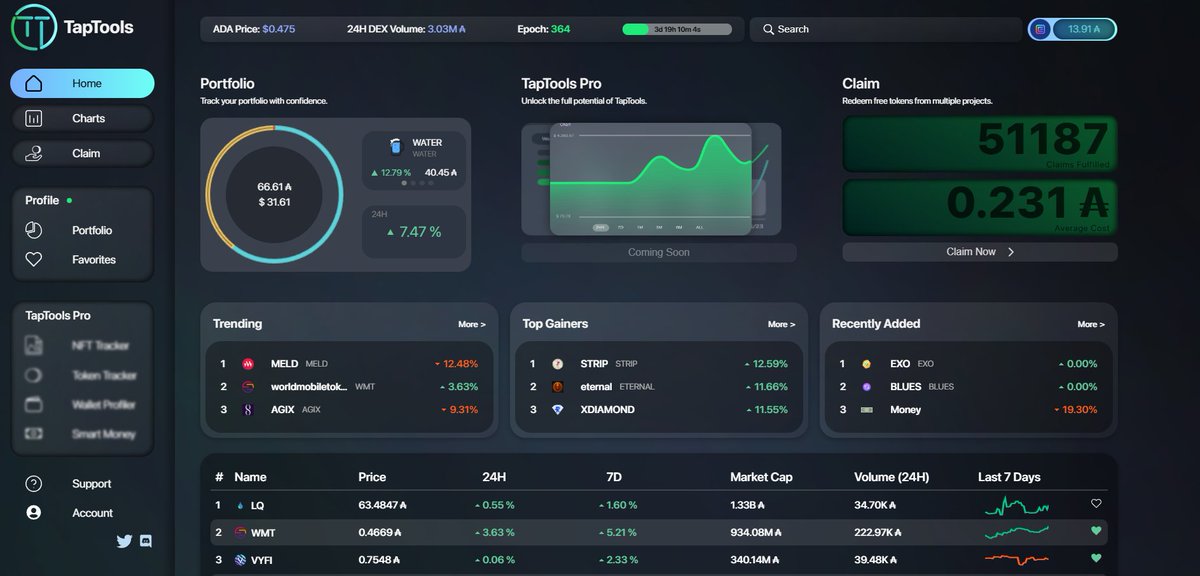This screenshot has height=576, width=1200.
Task: Select the last carousel dot under WATER
Action: pos(431,183)
